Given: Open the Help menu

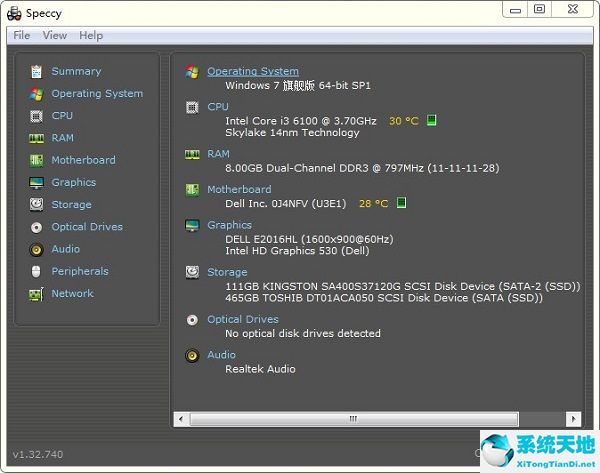Looking at the screenshot, I should tap(91, 35).
